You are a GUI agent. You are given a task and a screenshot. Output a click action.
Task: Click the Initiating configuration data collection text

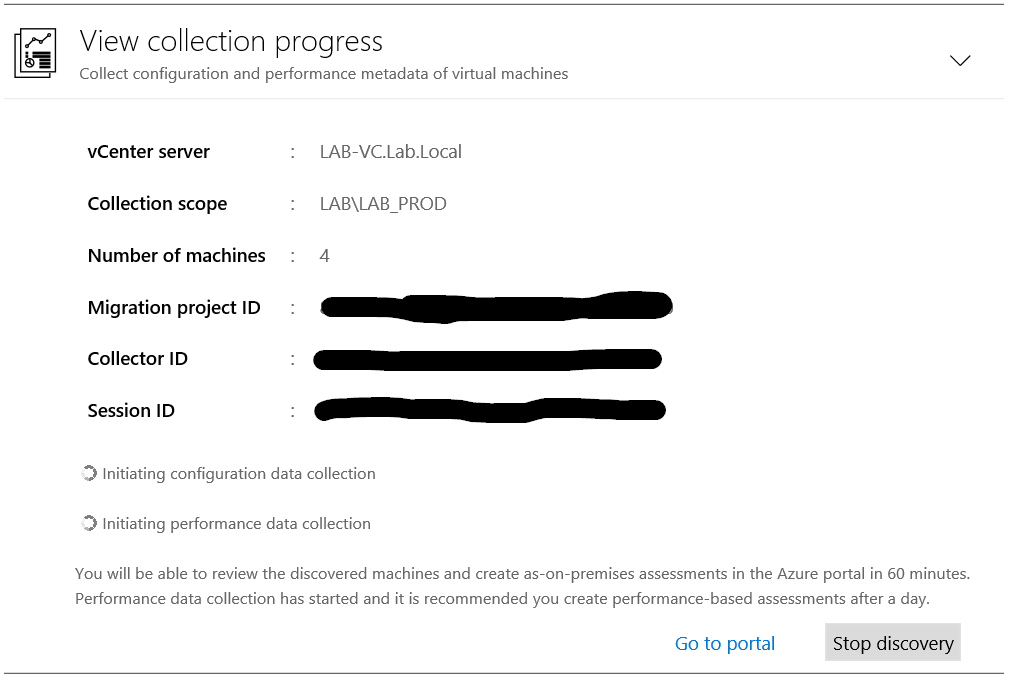click(239, 473)
